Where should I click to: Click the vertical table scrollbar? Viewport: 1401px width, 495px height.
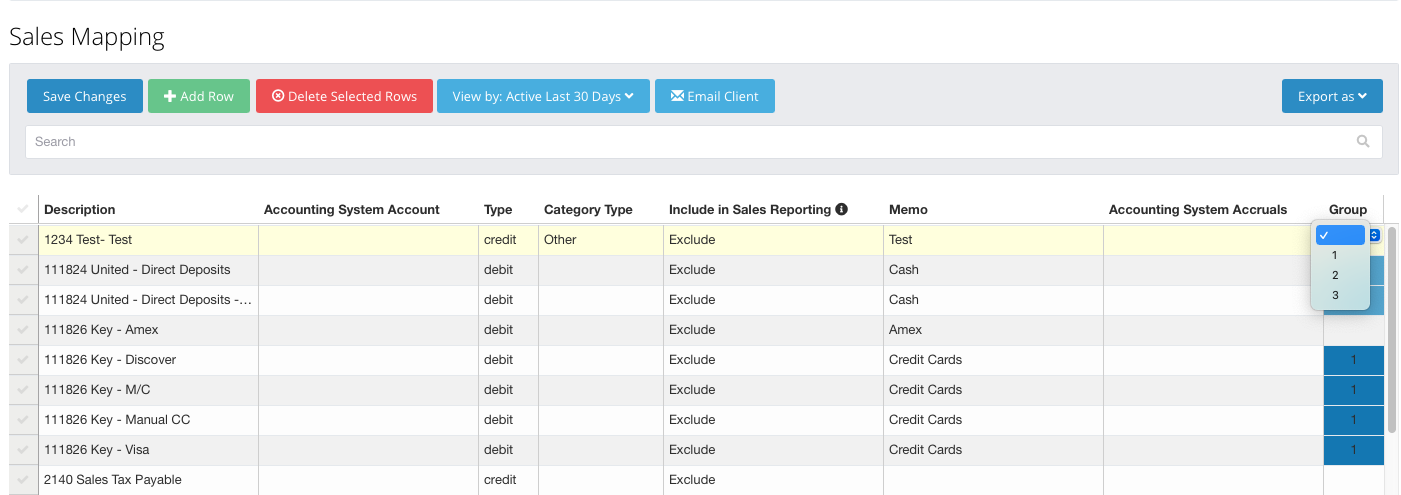(1392, 330)
